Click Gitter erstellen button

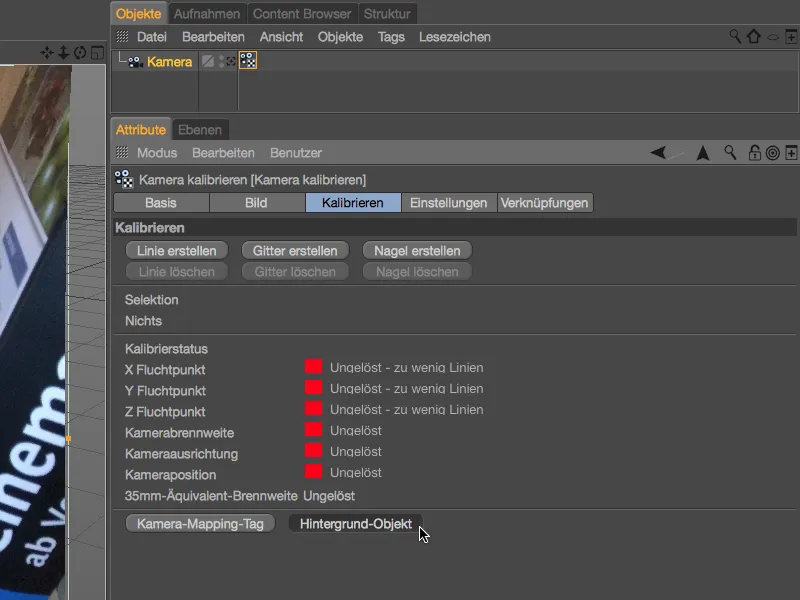(x=295, y=251)
